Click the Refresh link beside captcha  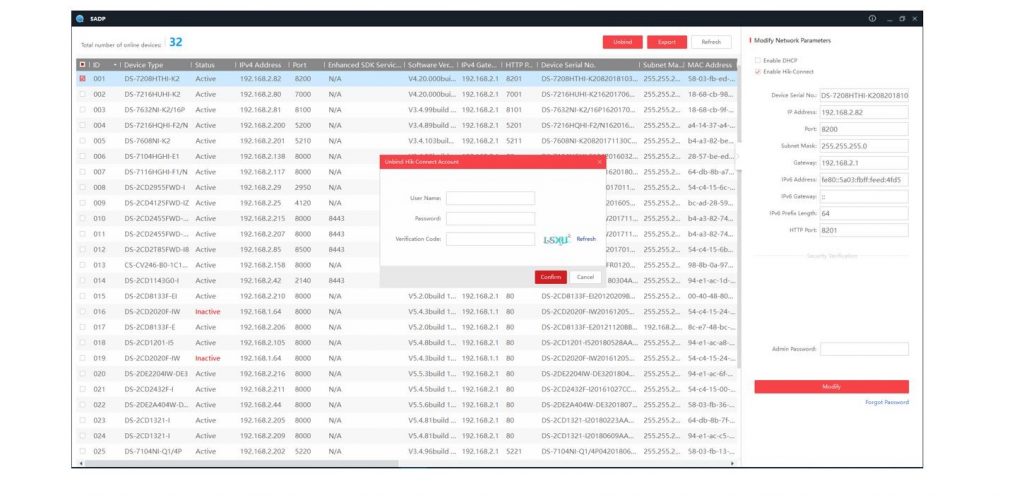click(586, 239)
